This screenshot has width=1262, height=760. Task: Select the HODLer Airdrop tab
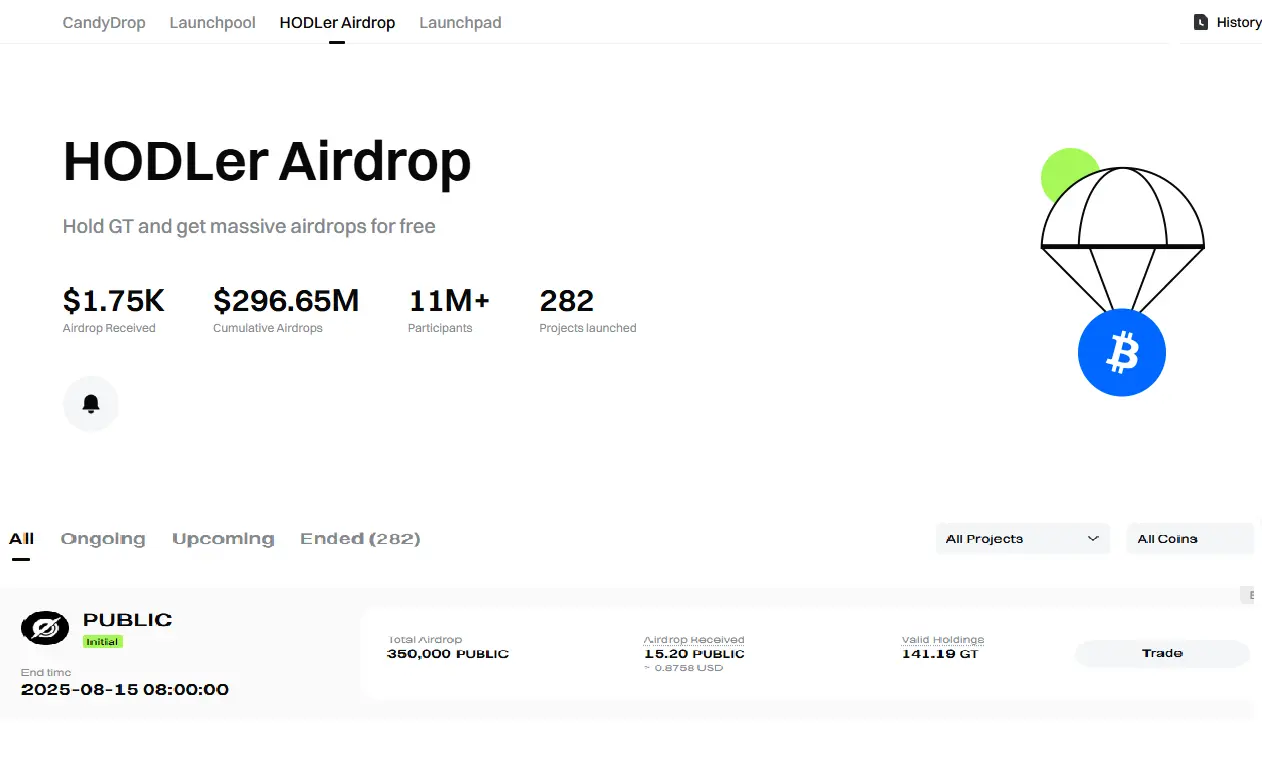[x=337, y=22]
